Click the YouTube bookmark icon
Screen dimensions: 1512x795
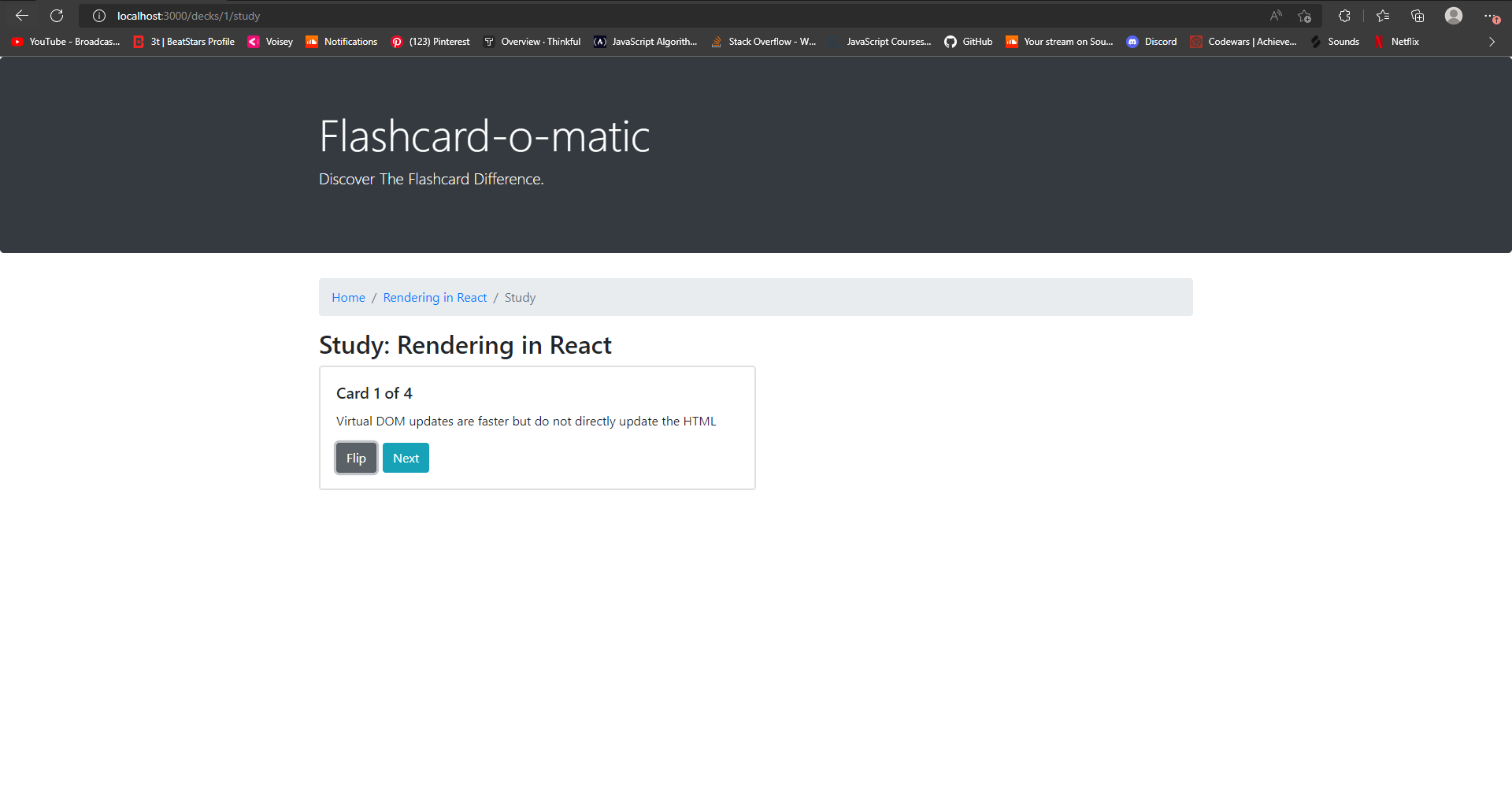pyautogui.click(x=17, y=42)
